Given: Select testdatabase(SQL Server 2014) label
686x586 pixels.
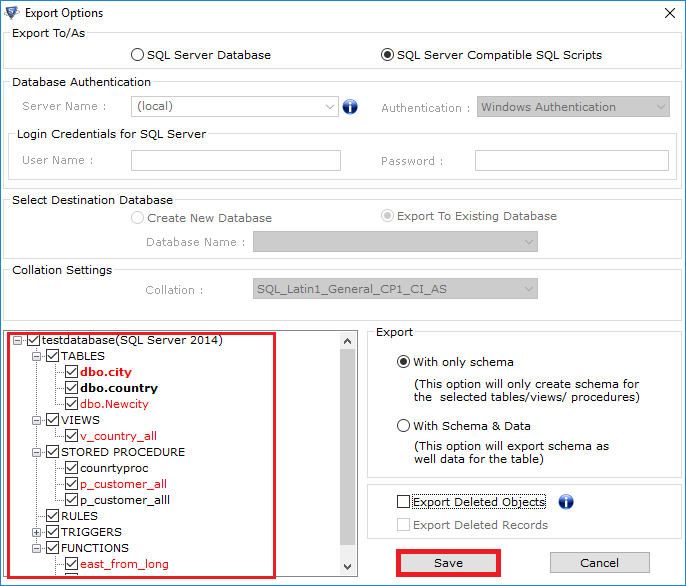Looking at the screenshot, I should [x=132, y=340].
